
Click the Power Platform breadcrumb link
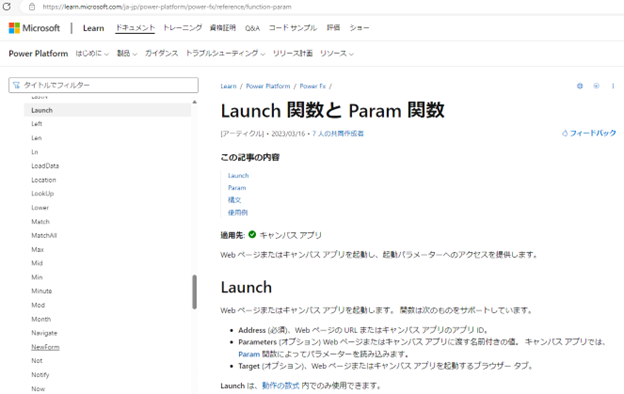tap(268, 86)
